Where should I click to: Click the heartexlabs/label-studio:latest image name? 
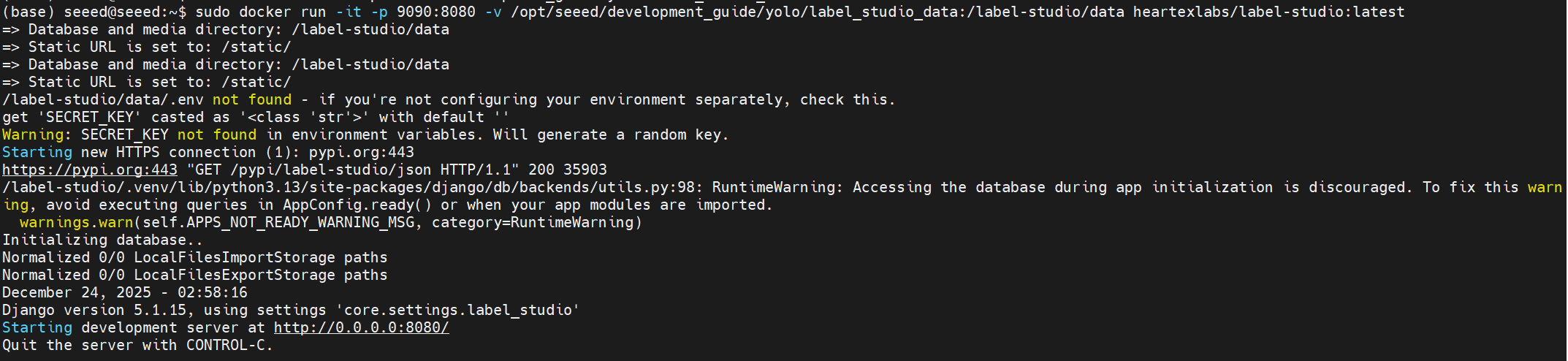coord(1268,12)
